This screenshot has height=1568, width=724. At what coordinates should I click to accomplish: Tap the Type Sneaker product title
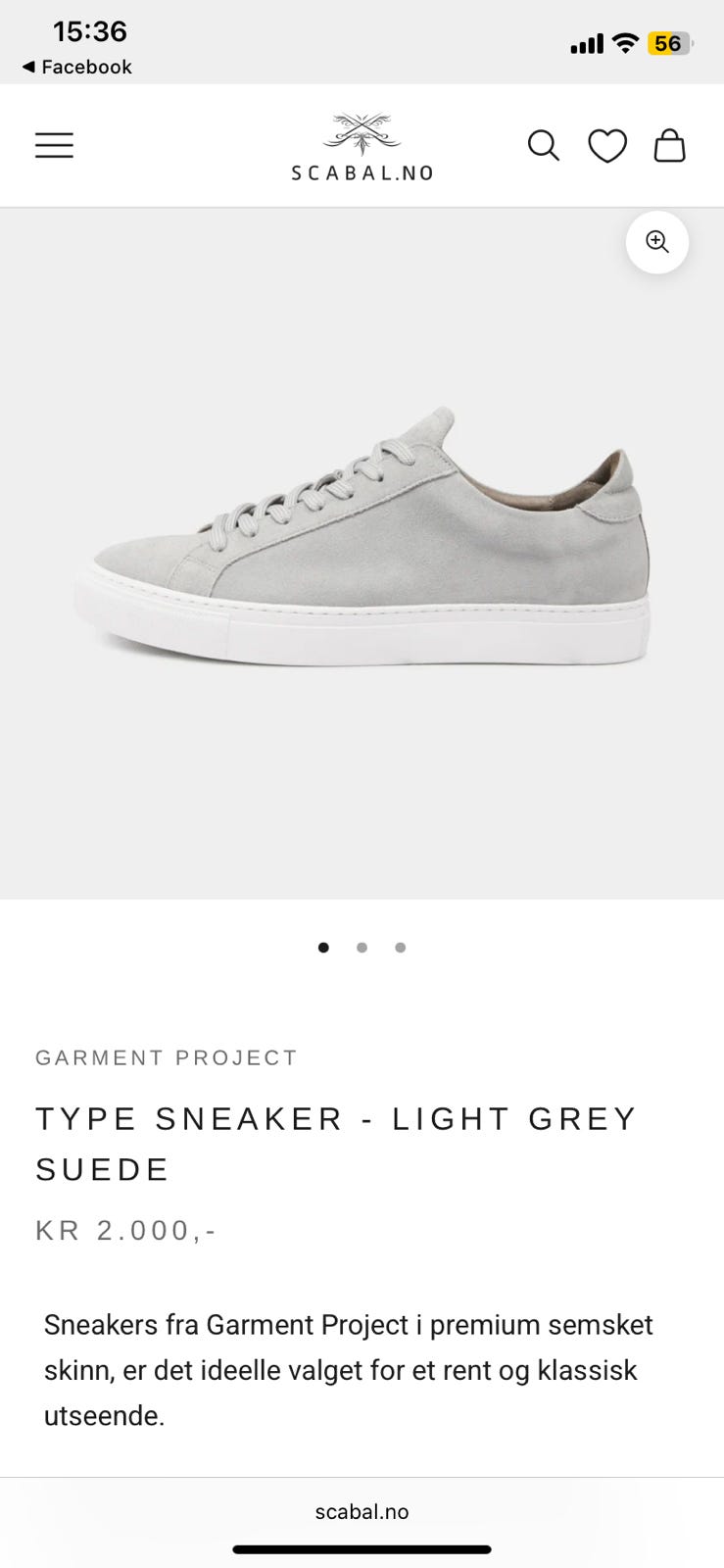(x=337, y=1144)
